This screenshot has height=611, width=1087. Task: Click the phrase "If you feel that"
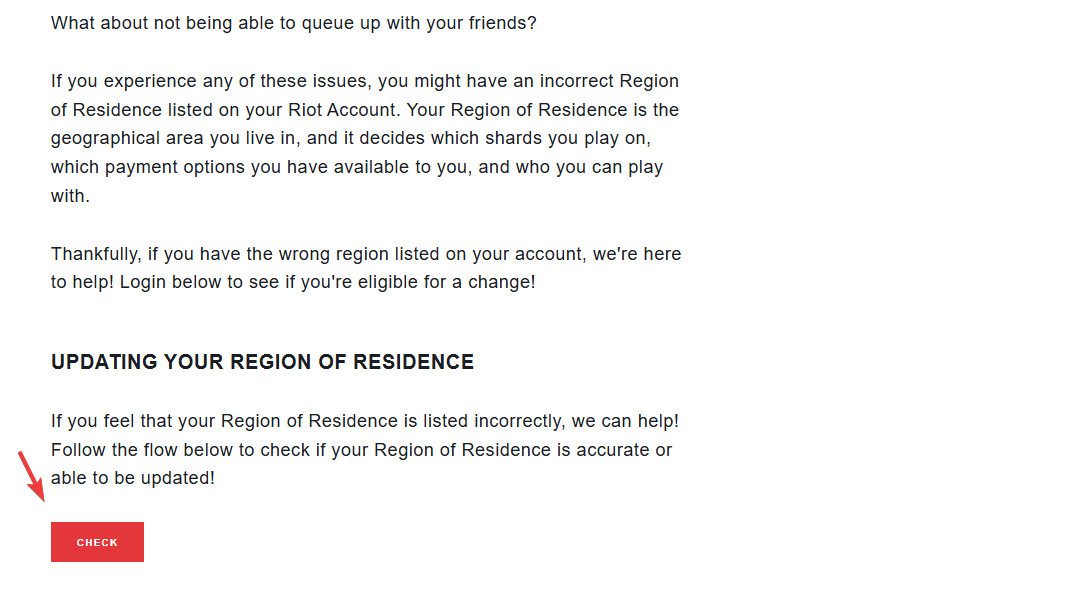tap(112, 421)
